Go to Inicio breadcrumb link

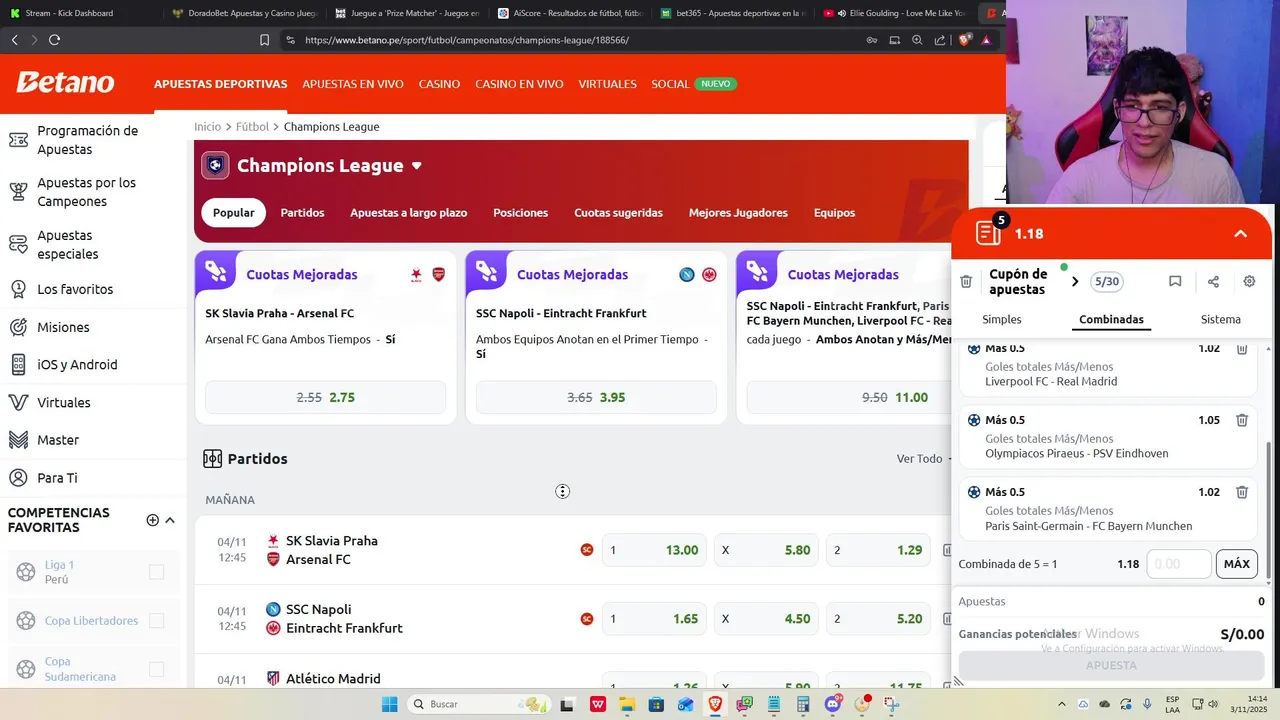207,127
